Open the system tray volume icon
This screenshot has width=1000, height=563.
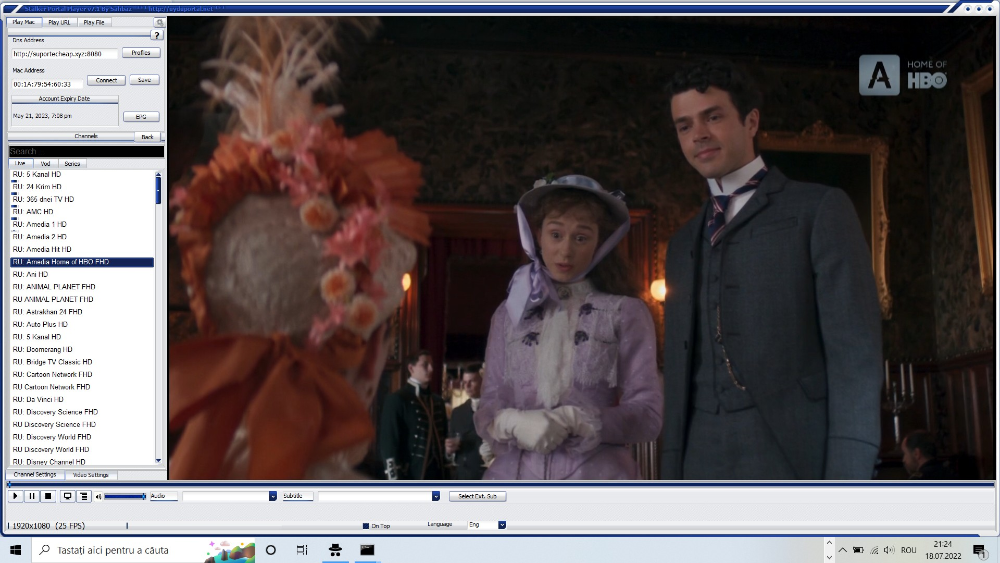pos(889,550)
